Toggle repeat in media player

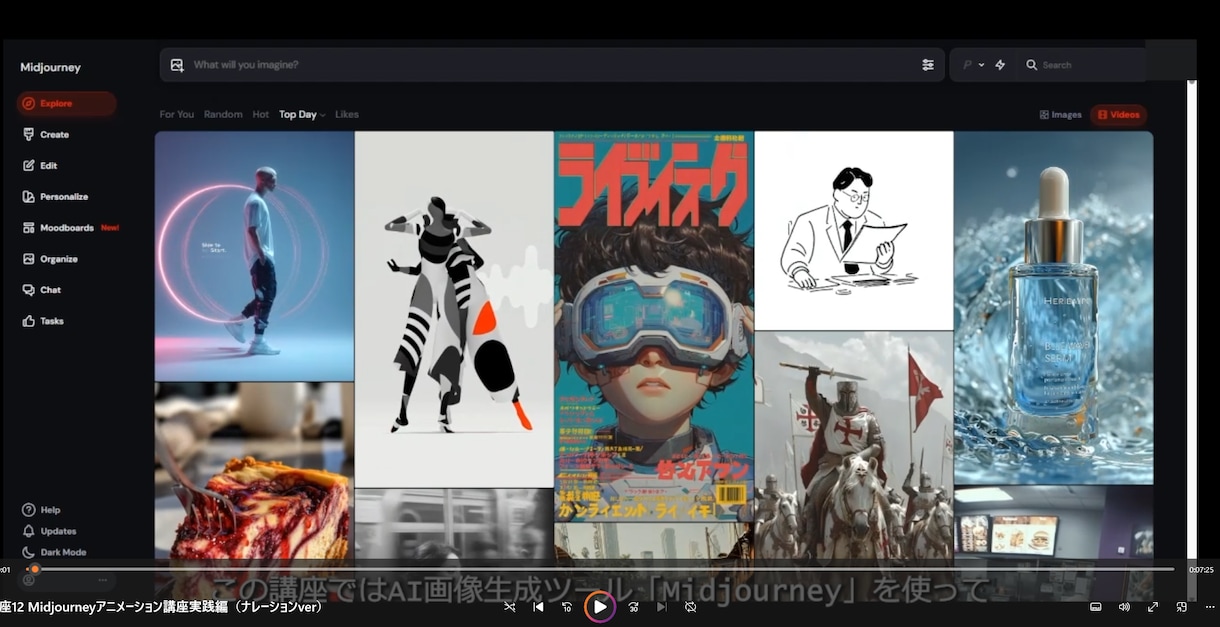[x=690, y=606]
